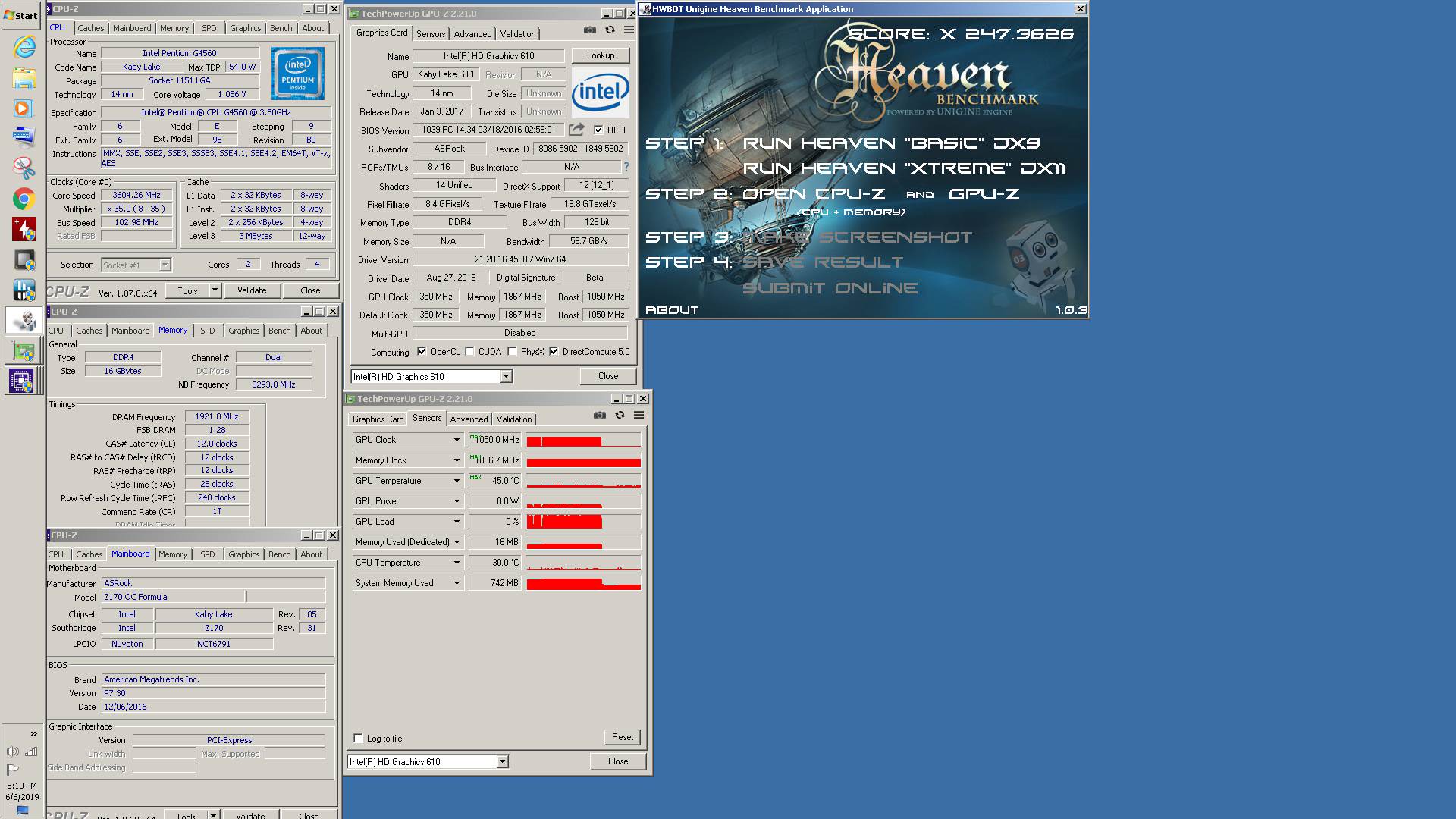Toggle the CUDA checkbox
1456x819 pixels.
pyautogui.click(x=470, y=352)
